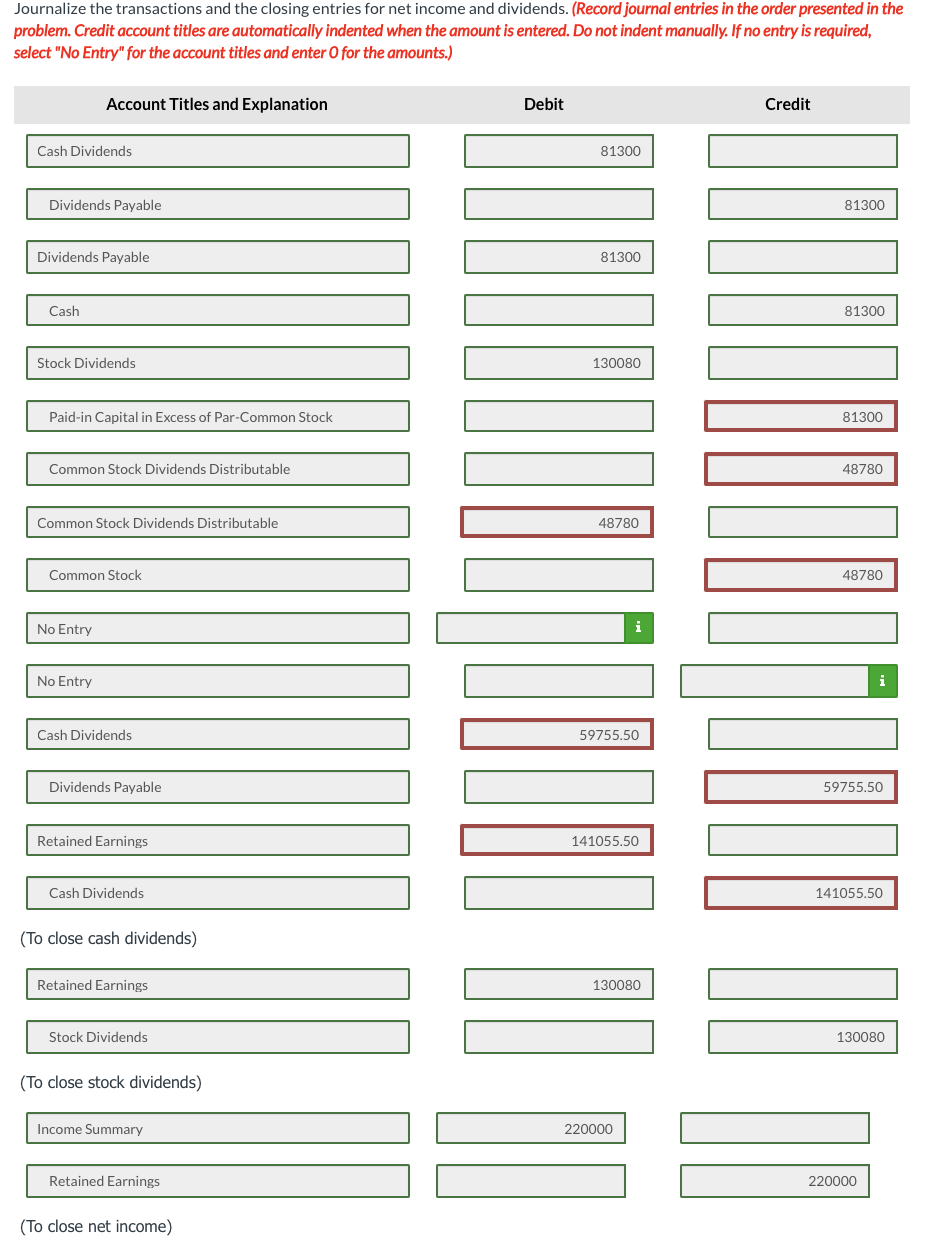Click the first No Entry account title field
The image size is (932, 1252).
[217, 628]
